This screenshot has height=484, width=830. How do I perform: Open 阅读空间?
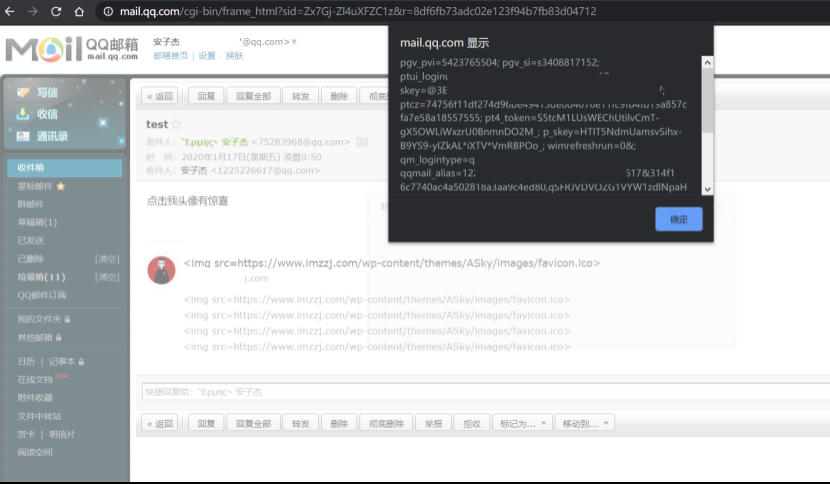pos(35,452)
